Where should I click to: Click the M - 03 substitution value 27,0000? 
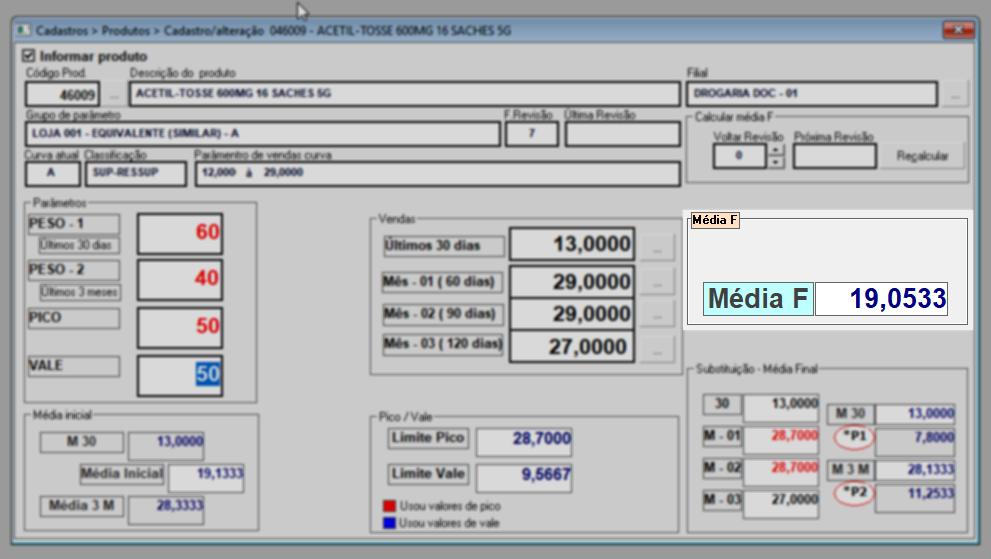click(781, 505)
